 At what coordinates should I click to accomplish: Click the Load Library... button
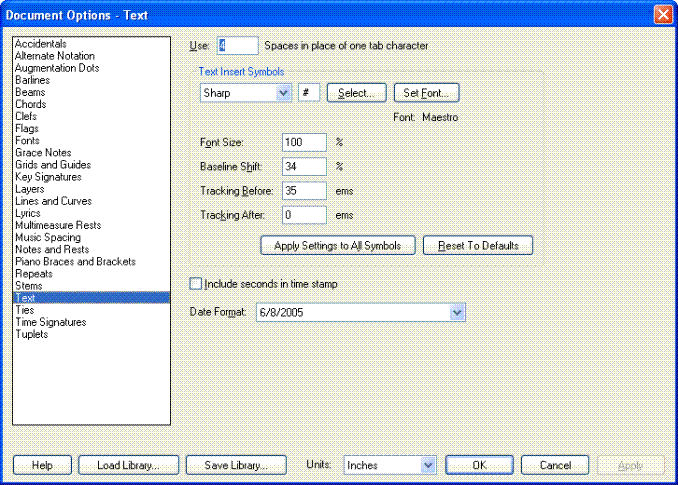pos(130,465)
